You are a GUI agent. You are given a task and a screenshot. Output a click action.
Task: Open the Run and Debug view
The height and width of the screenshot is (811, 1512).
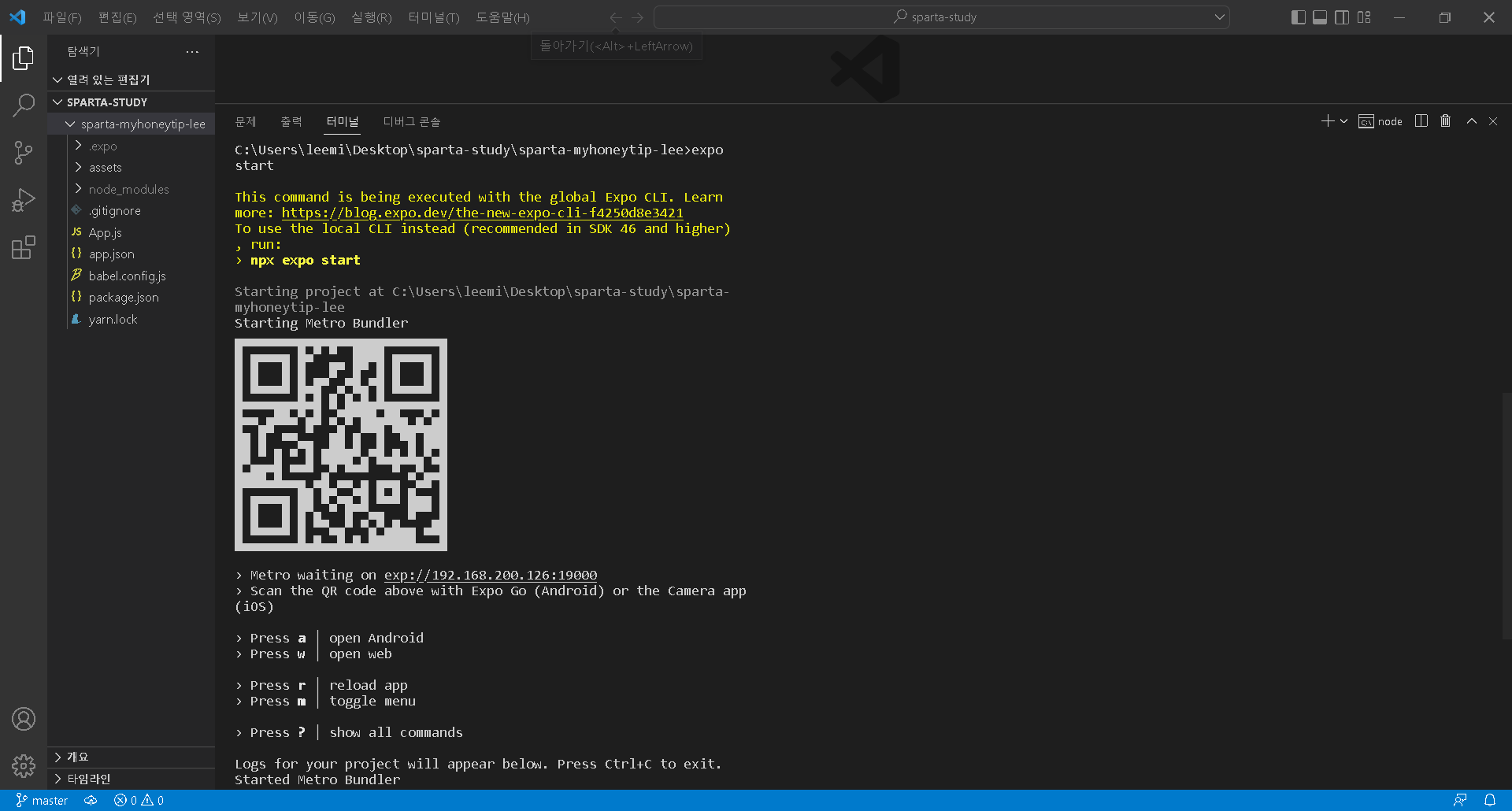[24, 200]
